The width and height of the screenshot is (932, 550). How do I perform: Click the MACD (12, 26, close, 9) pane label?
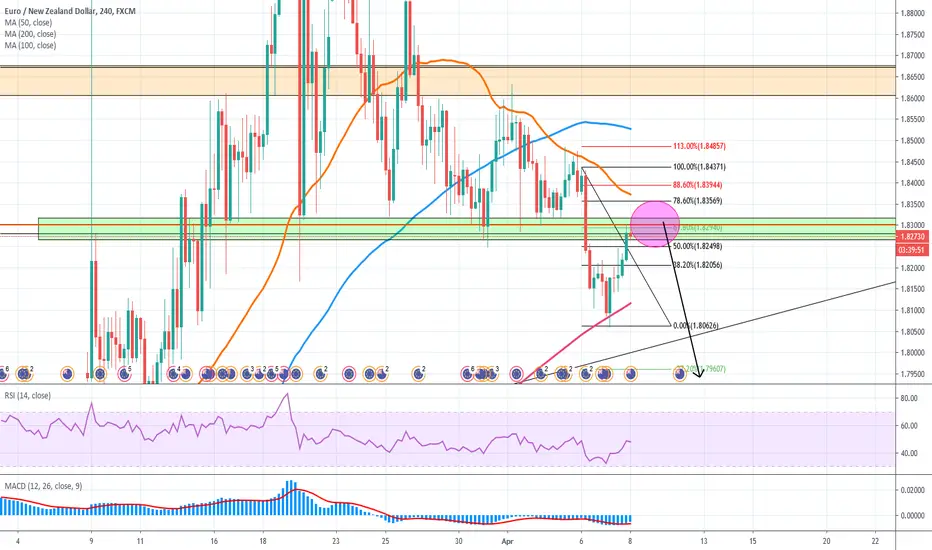43,486
